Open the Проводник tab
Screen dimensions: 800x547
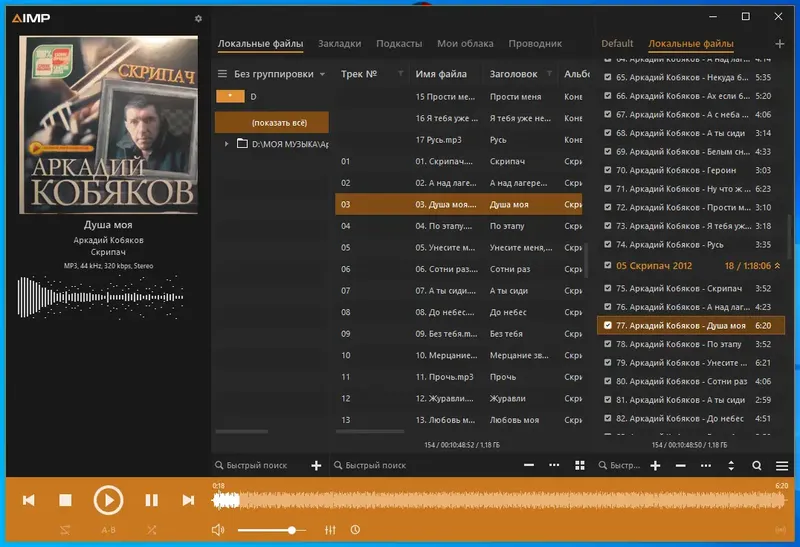[x=535, y=44]
